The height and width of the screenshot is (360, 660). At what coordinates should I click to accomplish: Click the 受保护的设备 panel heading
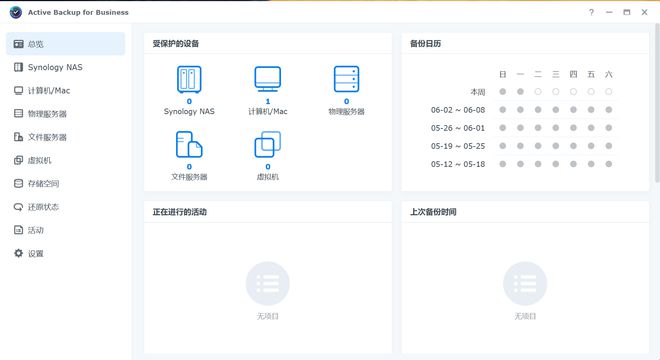[176, 43]
